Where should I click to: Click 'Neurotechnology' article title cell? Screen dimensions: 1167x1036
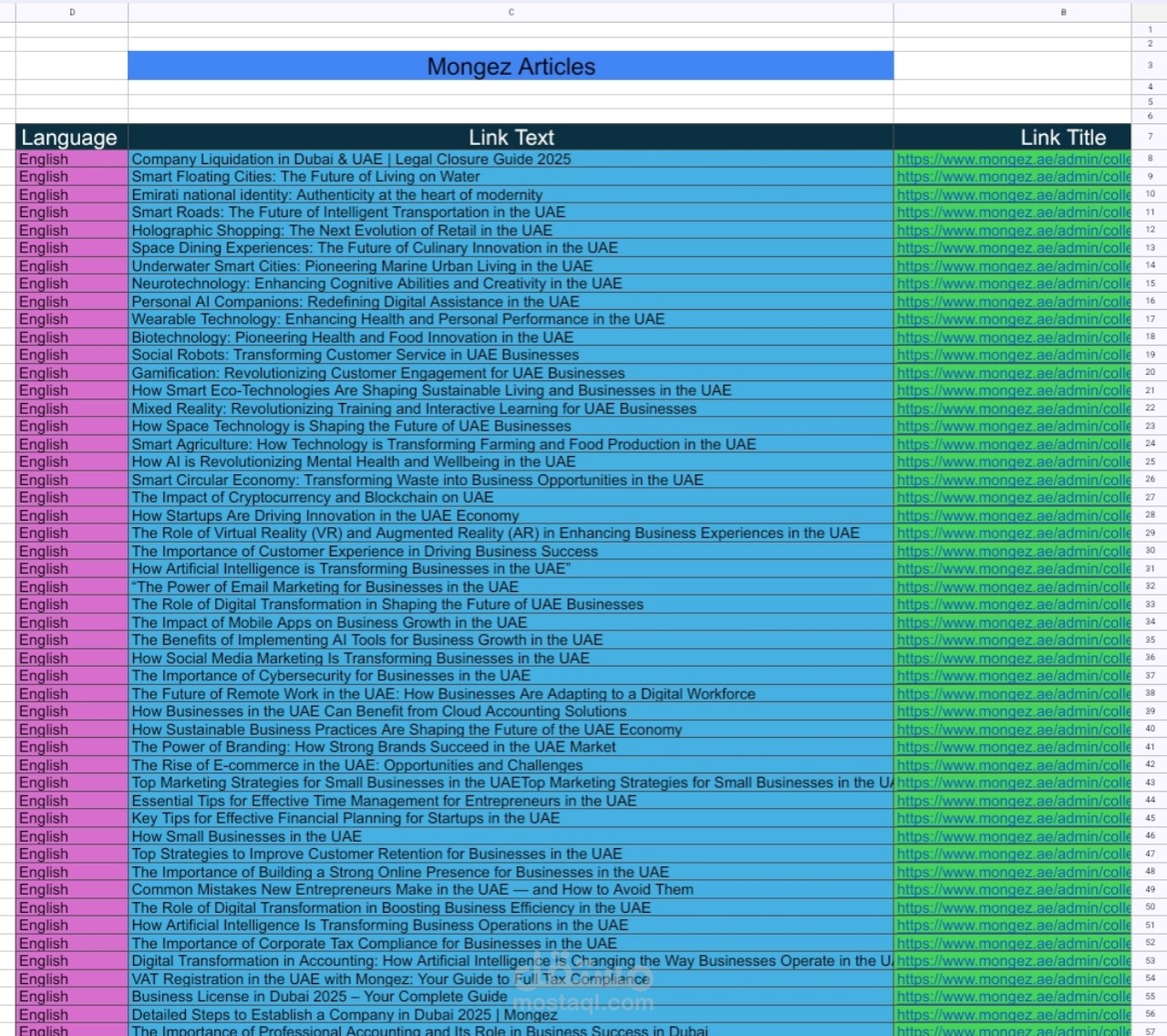511,284
